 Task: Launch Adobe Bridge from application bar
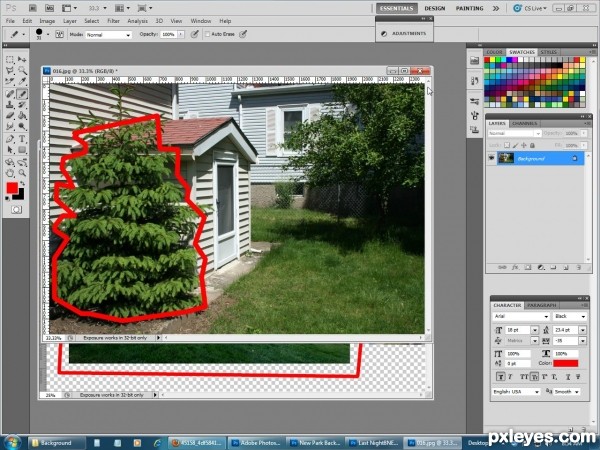[33, 8]
